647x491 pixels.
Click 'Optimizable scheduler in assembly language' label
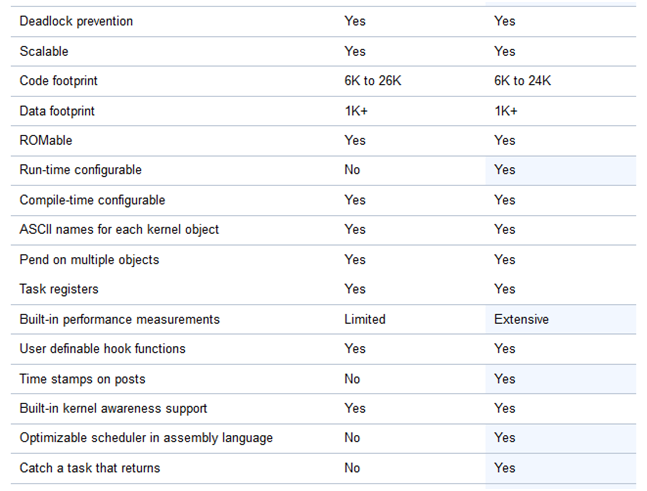point(146,438)
